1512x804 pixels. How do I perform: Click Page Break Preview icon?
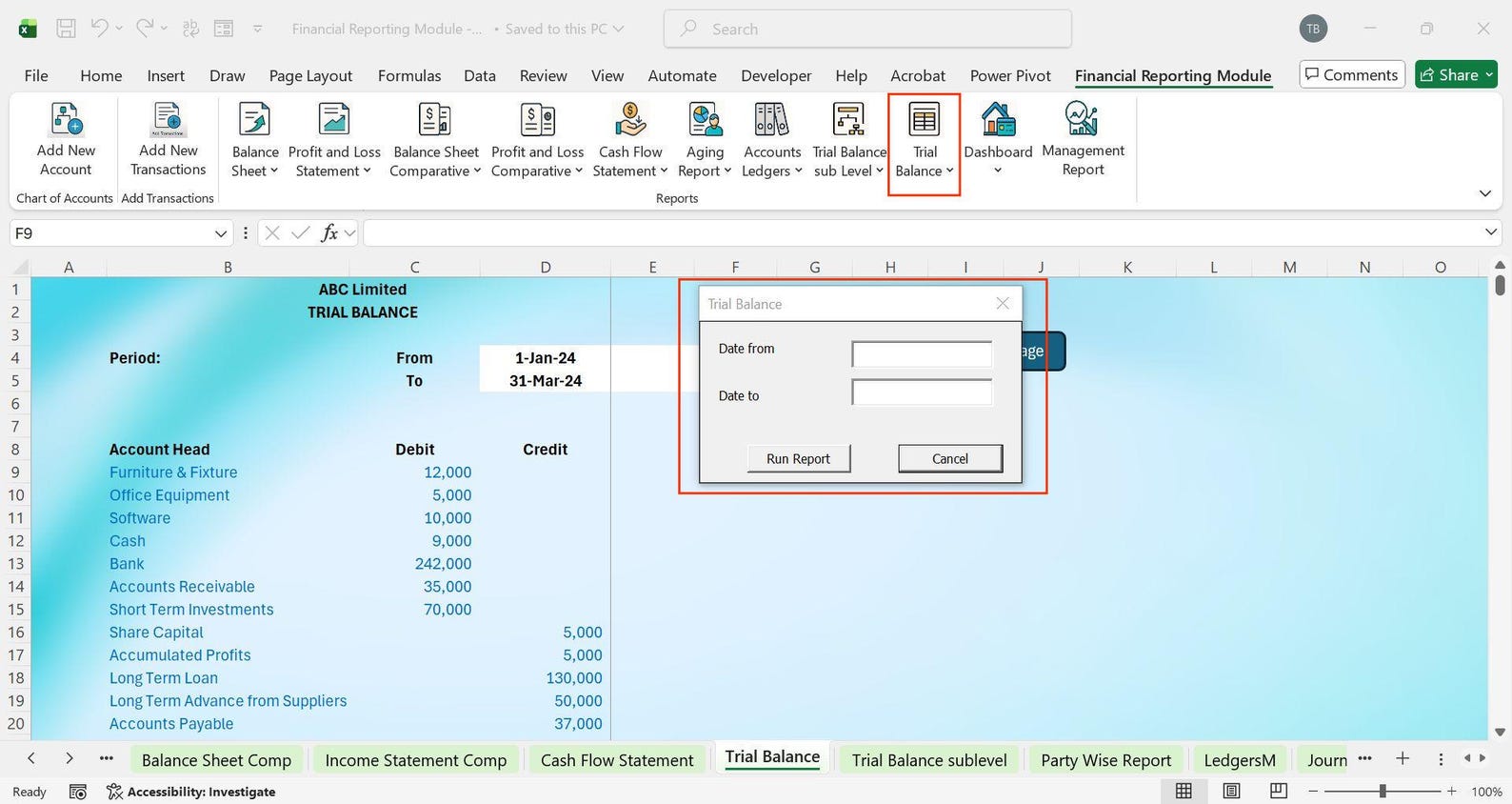[1279, 791]
